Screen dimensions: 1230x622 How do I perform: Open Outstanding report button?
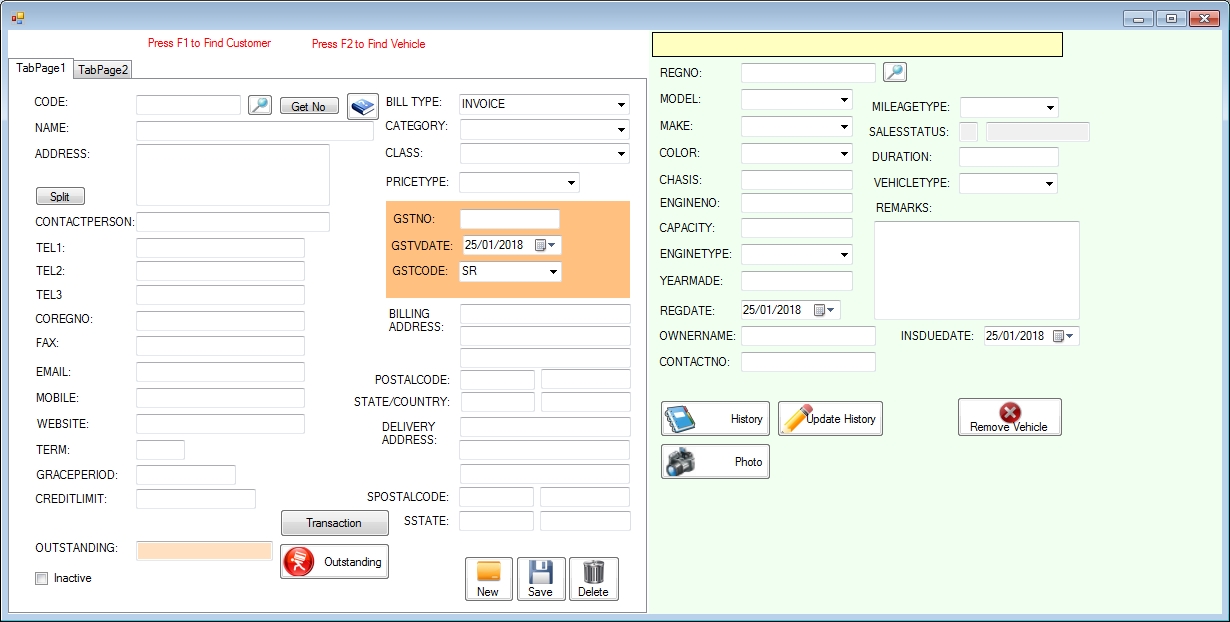[334, 562]
